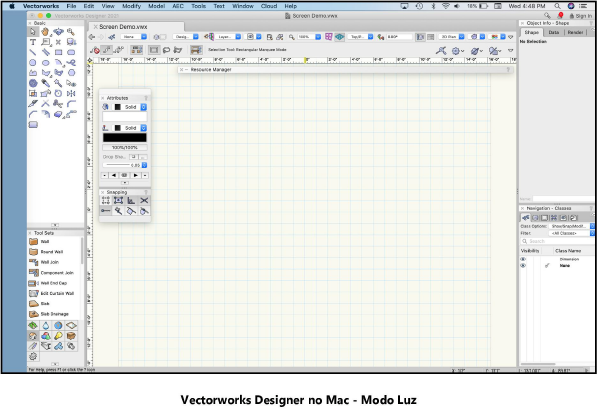Select the Freehand tool
Screen dimensions: 597x416
click(x=71, y=62)
